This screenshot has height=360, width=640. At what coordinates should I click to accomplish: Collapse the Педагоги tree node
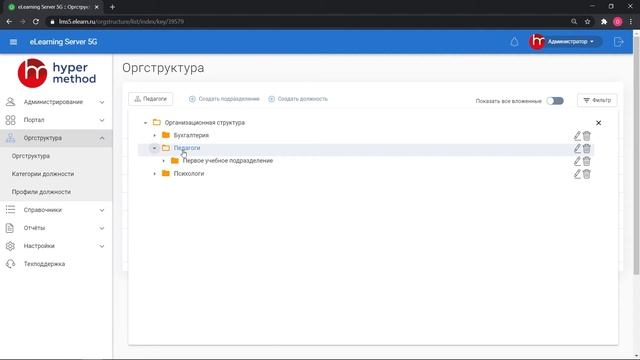click(154, 148)
